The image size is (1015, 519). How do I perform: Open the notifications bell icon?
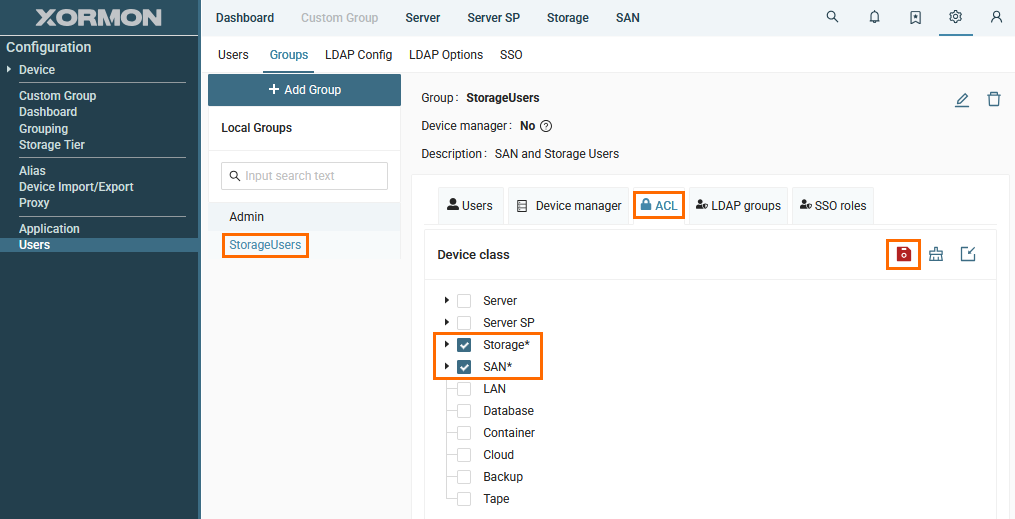874,17
